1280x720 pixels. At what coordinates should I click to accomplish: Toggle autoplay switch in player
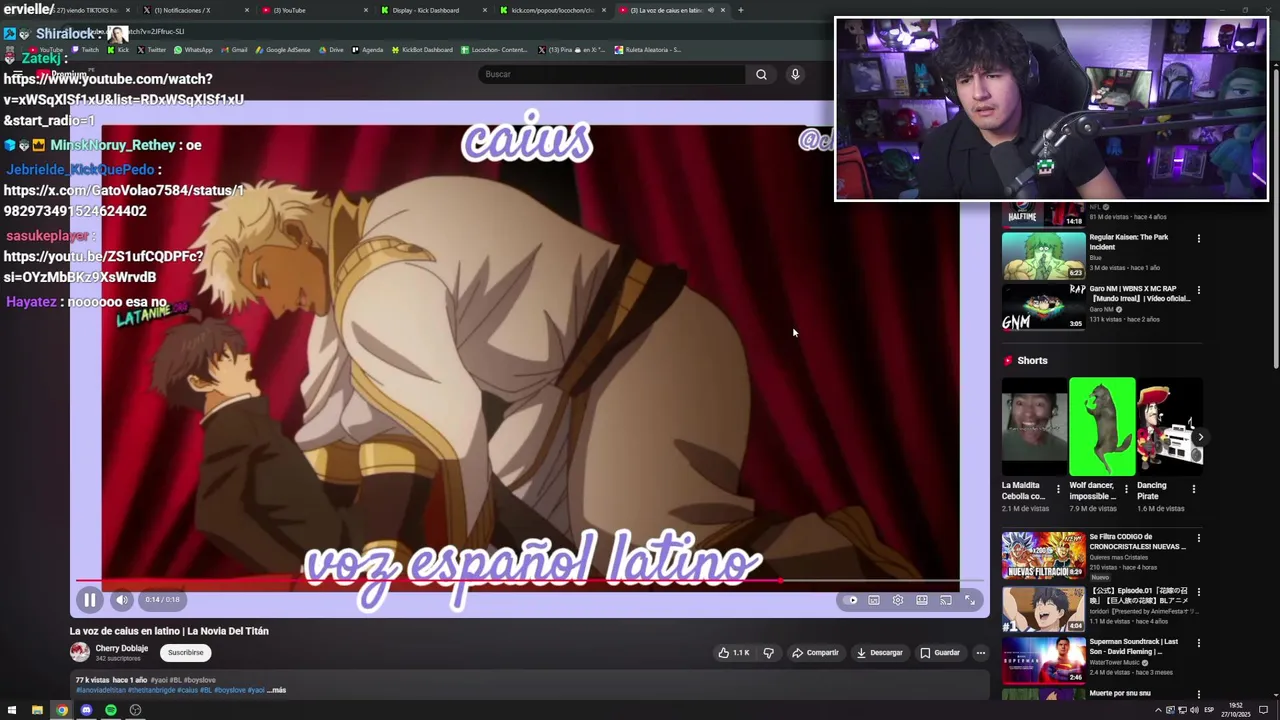pos(851,600)
